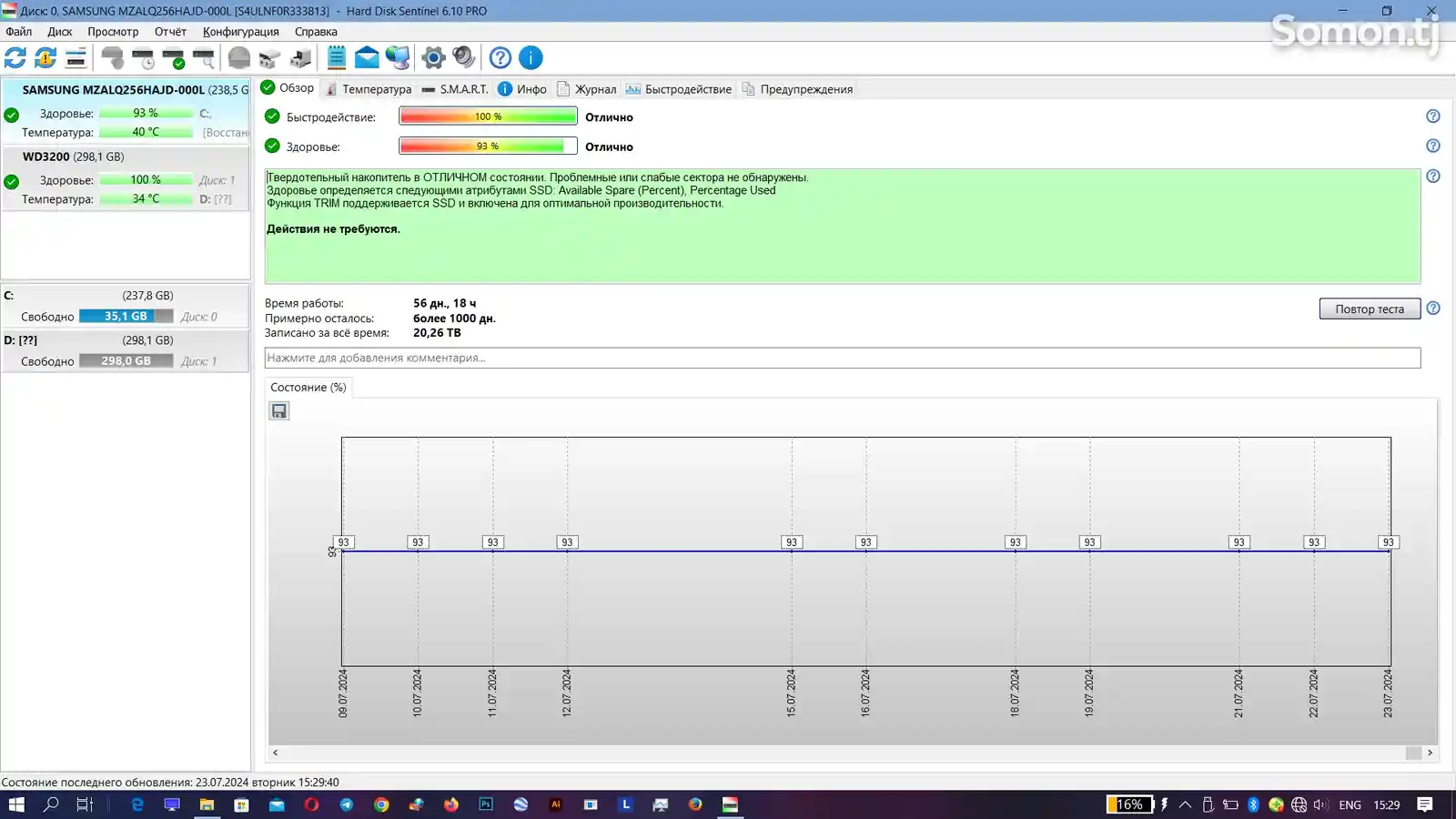Click help icon next to Повтор теста
This screenshot has height=819, width=1456.
click(1433, 308)
